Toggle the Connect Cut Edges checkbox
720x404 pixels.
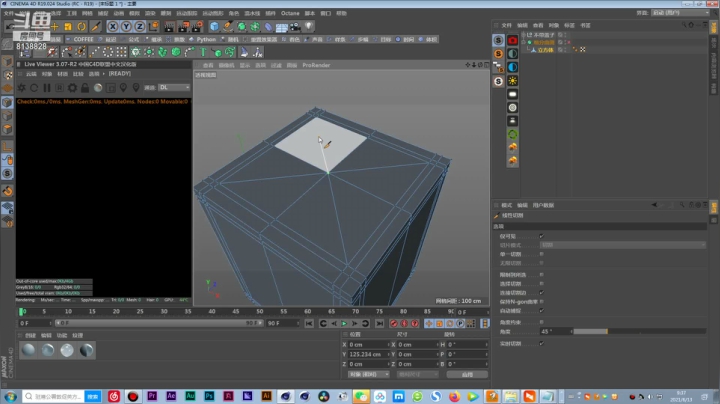541,292
